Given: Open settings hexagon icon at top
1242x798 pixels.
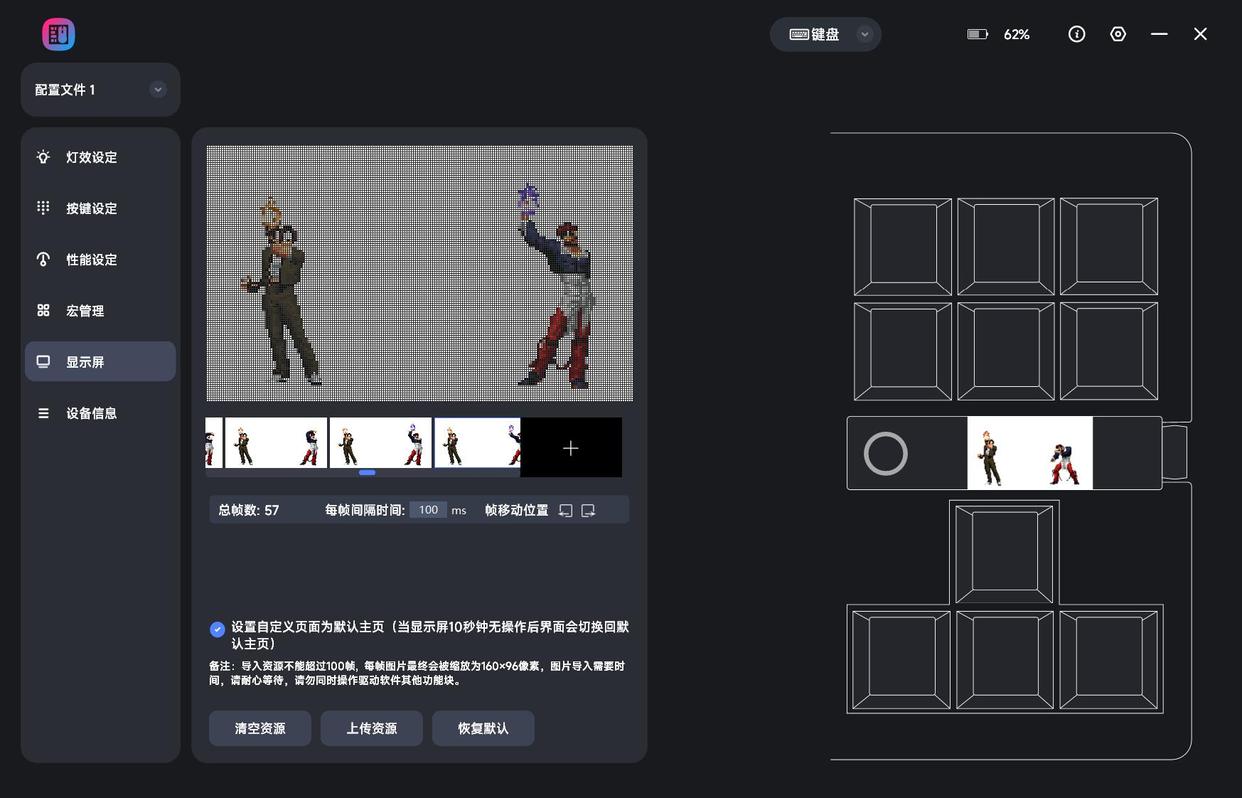Looking at the screenshot, I should click(1118, 34).
